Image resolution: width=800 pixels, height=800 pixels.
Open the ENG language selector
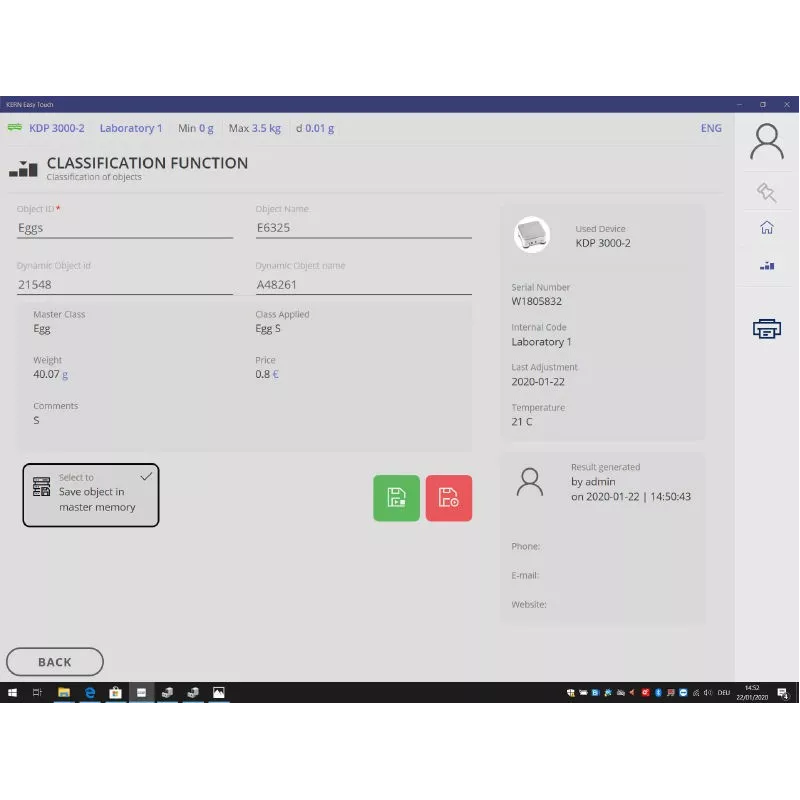[x=711, y=128]
